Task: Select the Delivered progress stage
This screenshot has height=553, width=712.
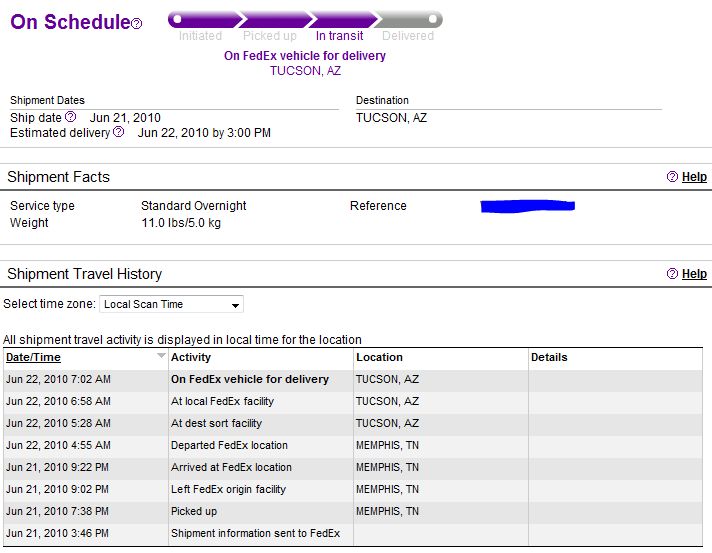Action: 408,36
